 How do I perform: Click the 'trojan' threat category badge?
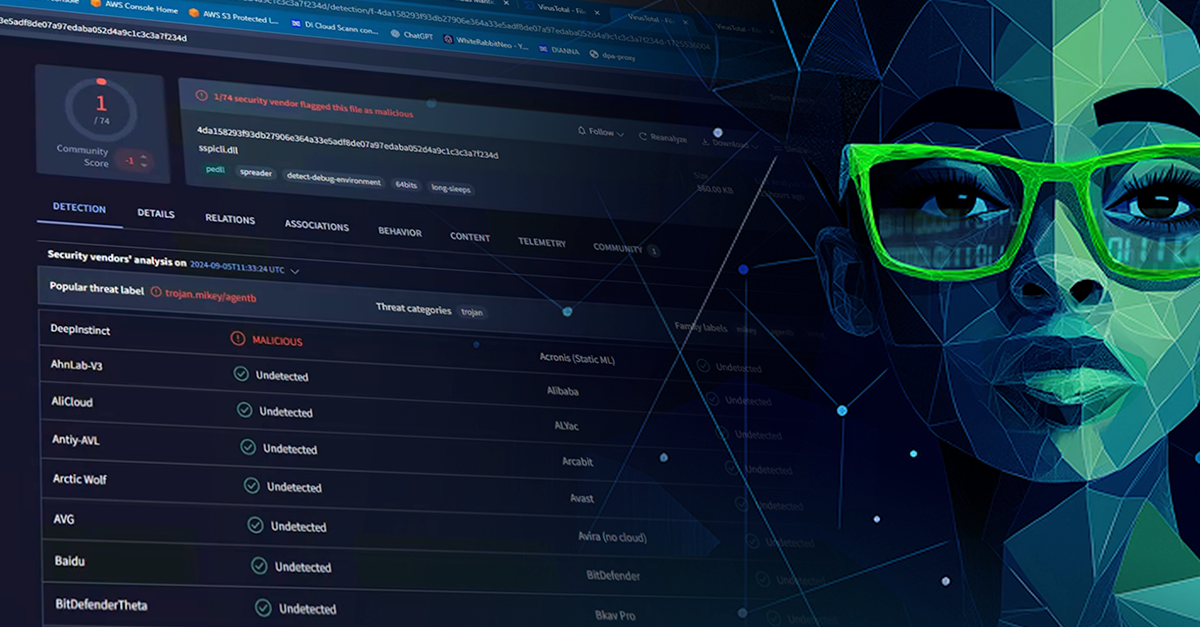point(471,312)
